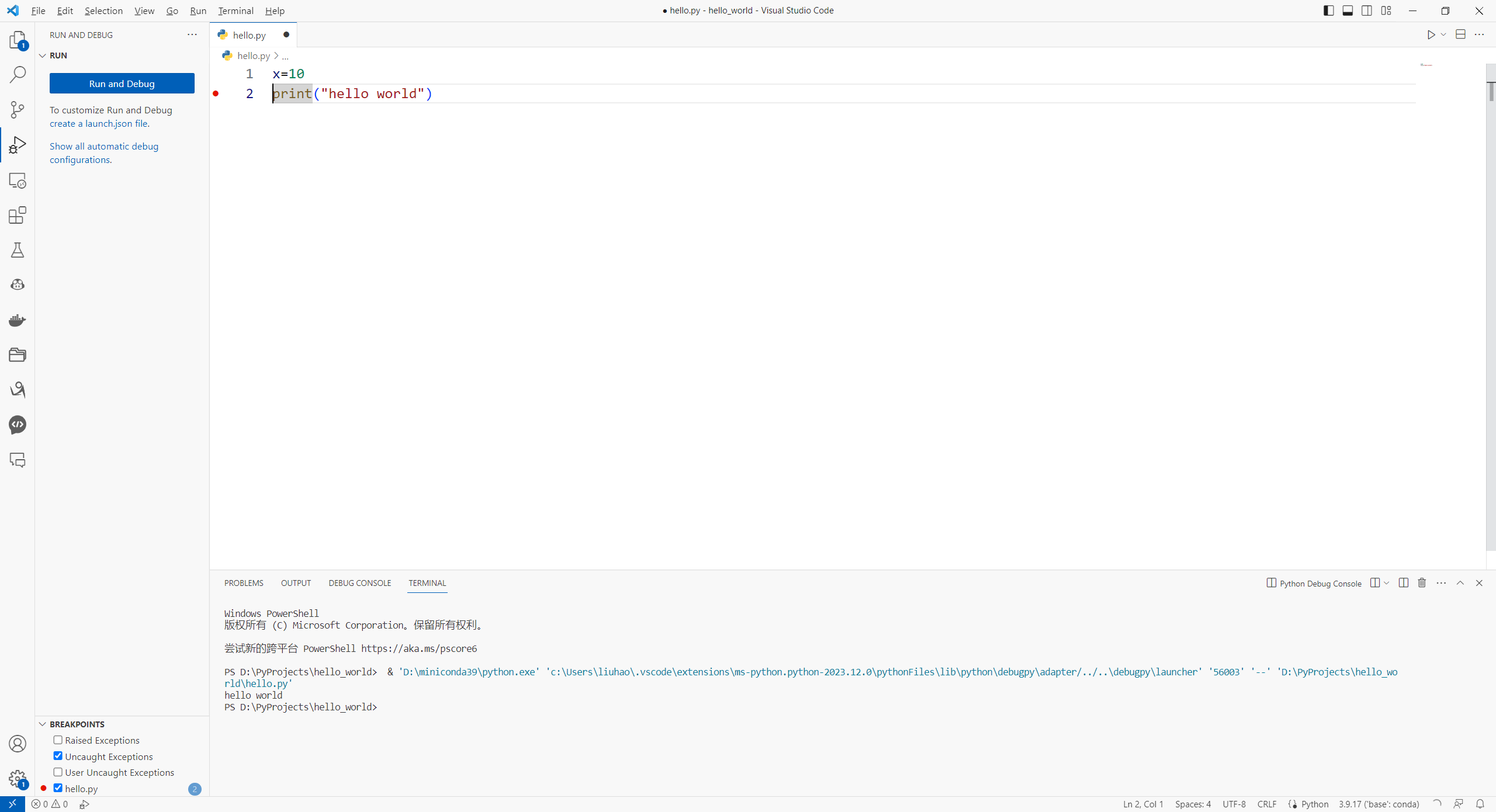Open the Testing flask icon

click(x=18, y=250)
